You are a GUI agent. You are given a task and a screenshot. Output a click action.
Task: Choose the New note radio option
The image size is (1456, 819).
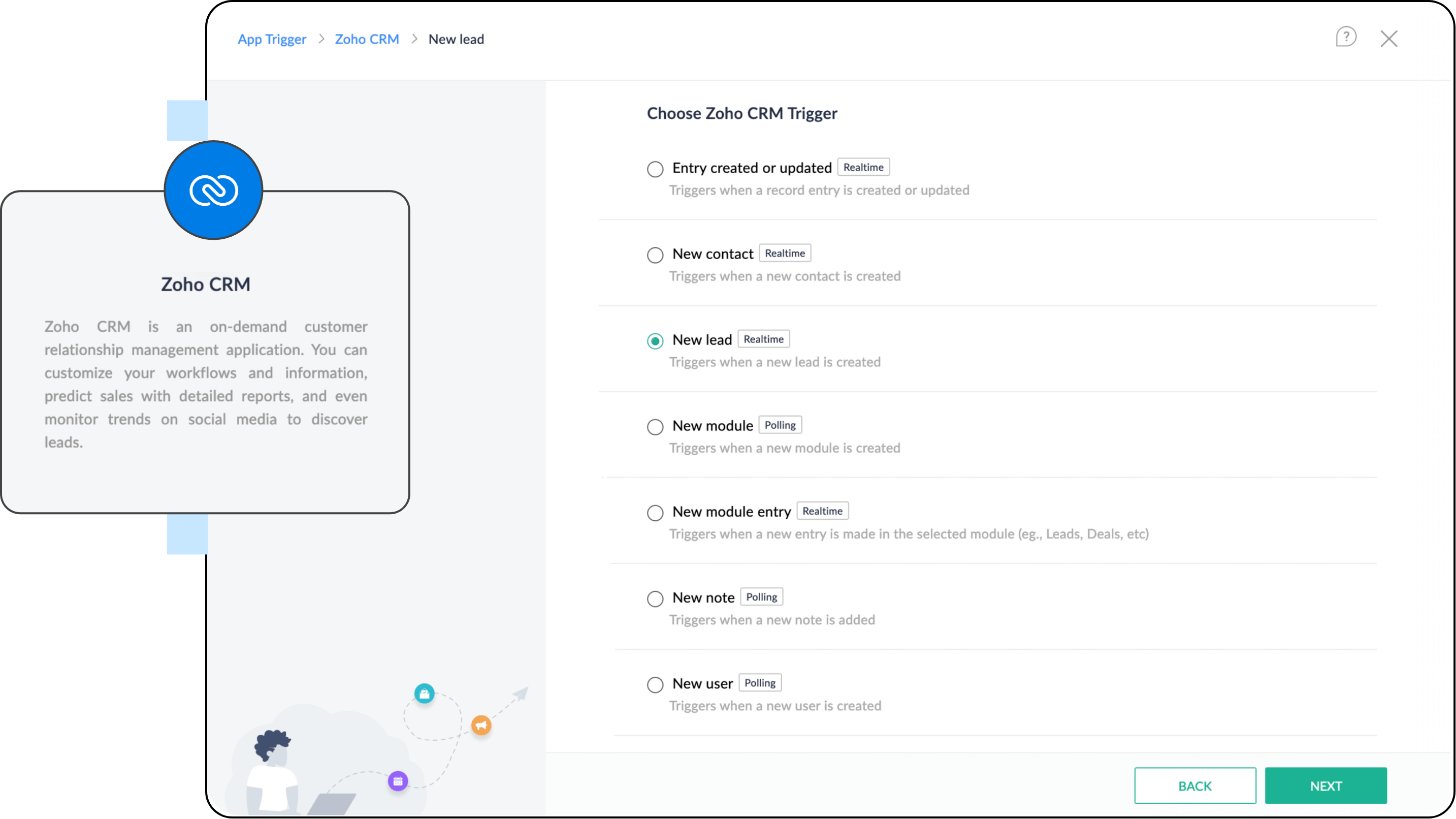(655, 598)
